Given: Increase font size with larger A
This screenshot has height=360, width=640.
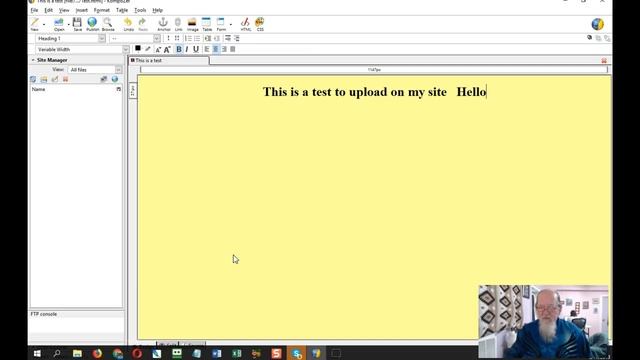Looking at the screenshot, I should [x=167, y=49].
